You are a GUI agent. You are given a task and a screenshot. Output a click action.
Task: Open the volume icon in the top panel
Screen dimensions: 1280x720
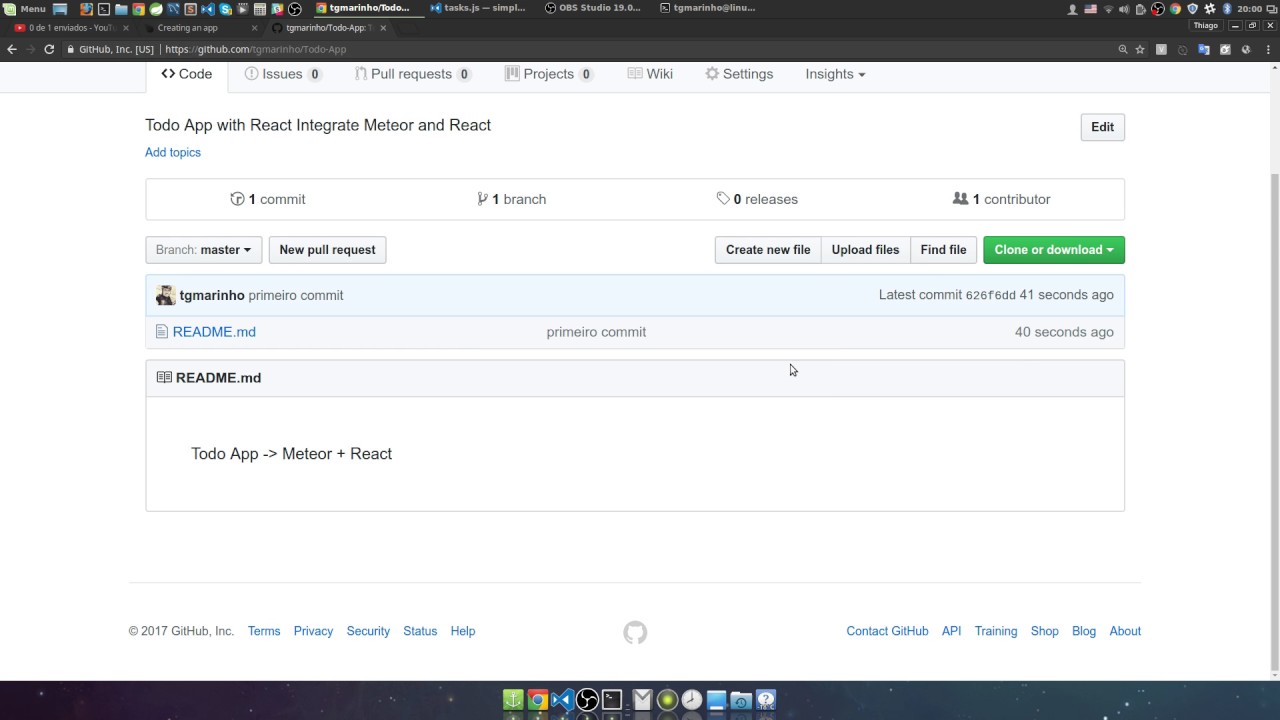coord(1124,9)
